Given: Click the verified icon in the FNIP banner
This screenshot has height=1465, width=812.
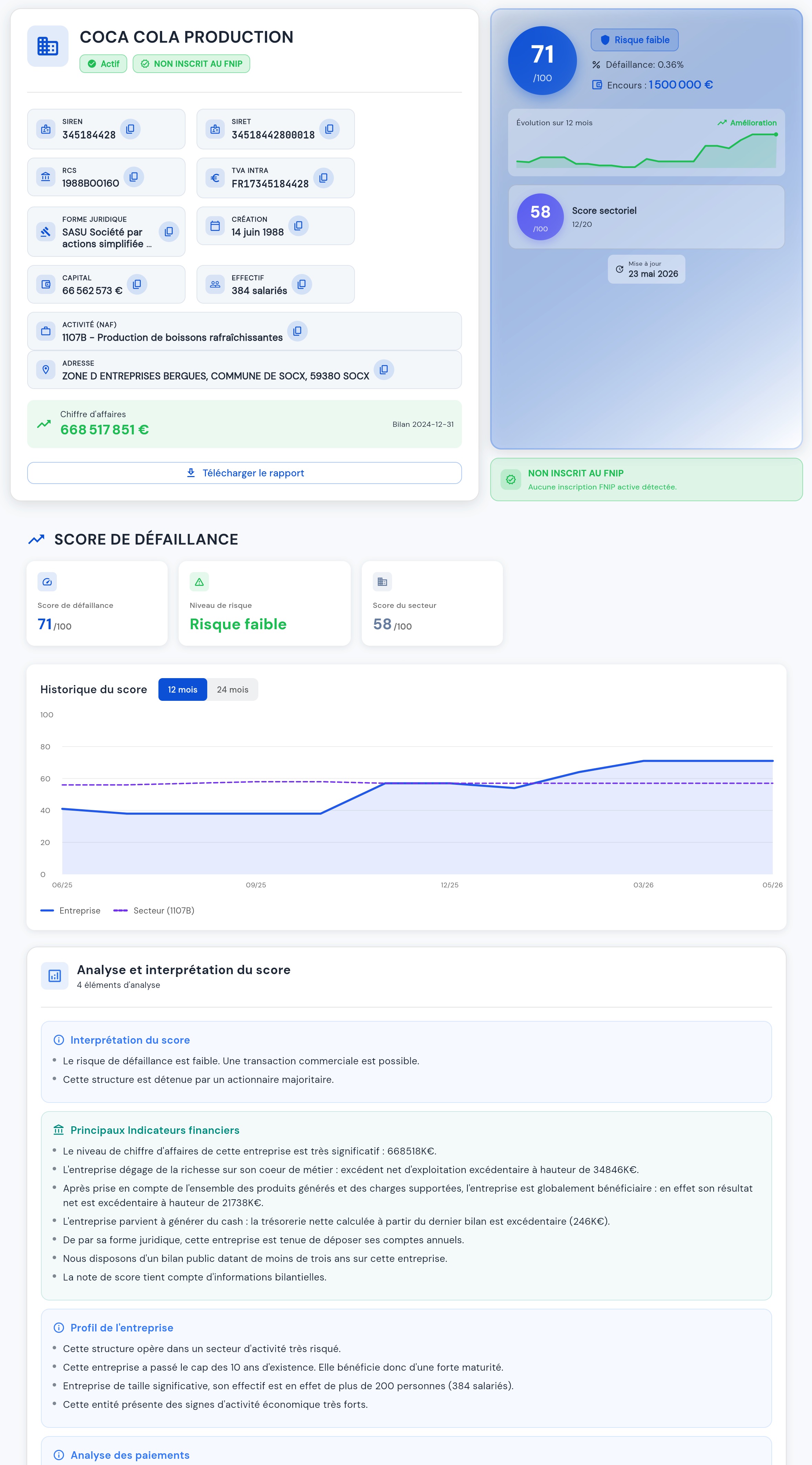Looking at the screenshot, I should click(x=510, y=479).
